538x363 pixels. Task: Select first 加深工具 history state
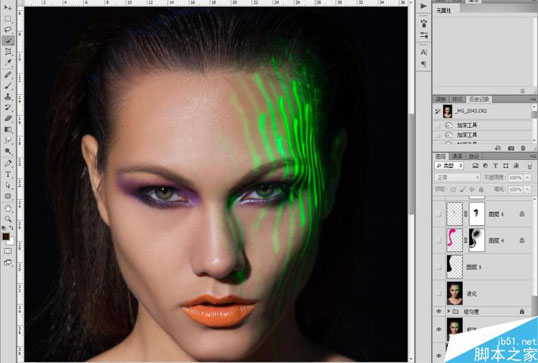click(482, 125)
